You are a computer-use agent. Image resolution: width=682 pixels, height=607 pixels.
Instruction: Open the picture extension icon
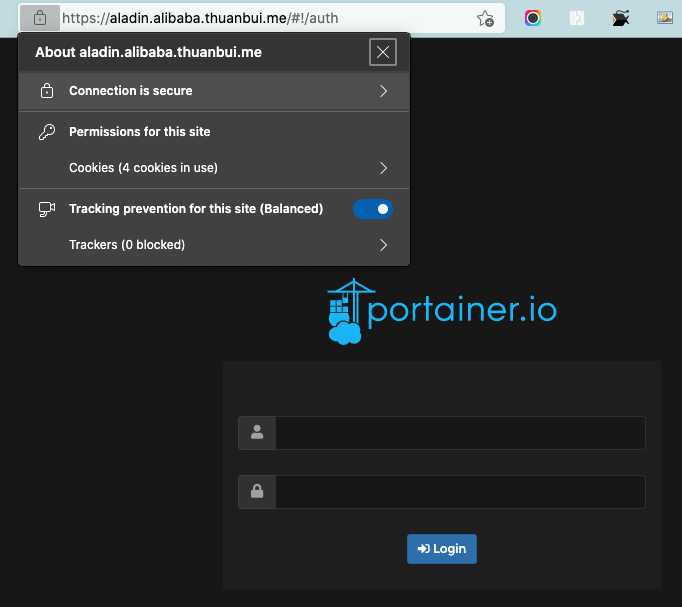(x=665, y=18)
